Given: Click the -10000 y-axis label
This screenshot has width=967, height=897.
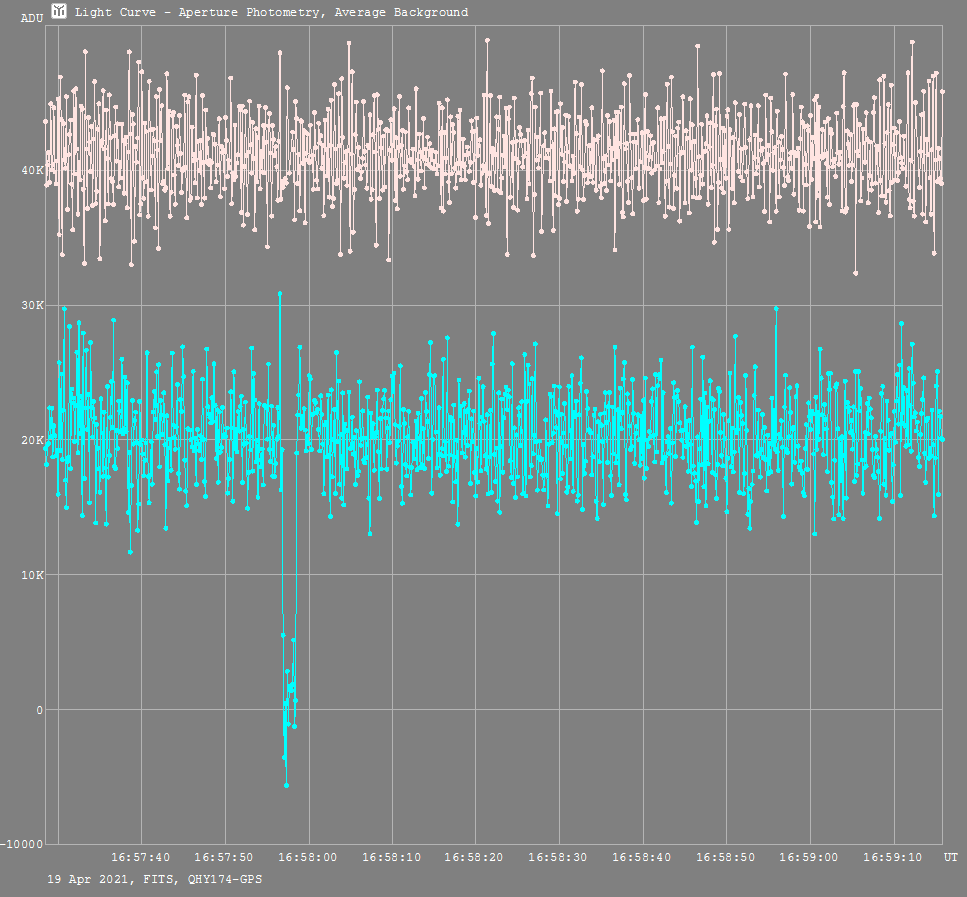Looking at the screenshot, I should pos(22,845).
